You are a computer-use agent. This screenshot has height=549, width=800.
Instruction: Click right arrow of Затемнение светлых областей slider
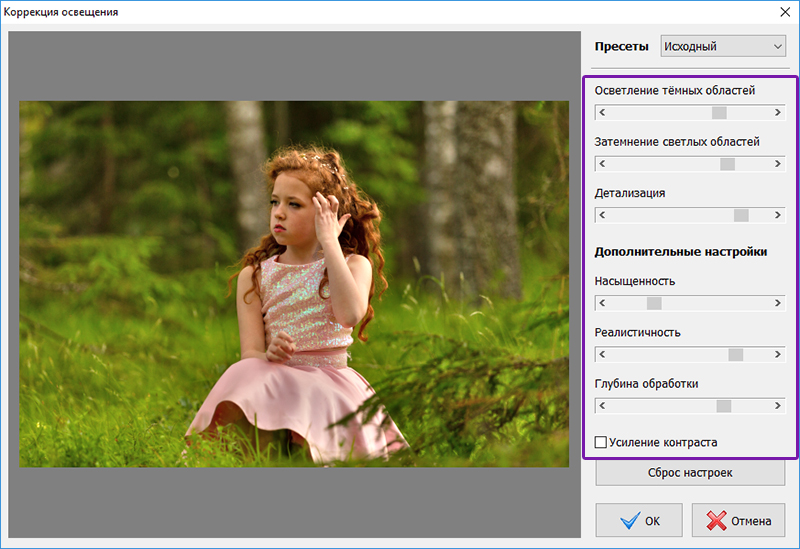pos(778,164)
